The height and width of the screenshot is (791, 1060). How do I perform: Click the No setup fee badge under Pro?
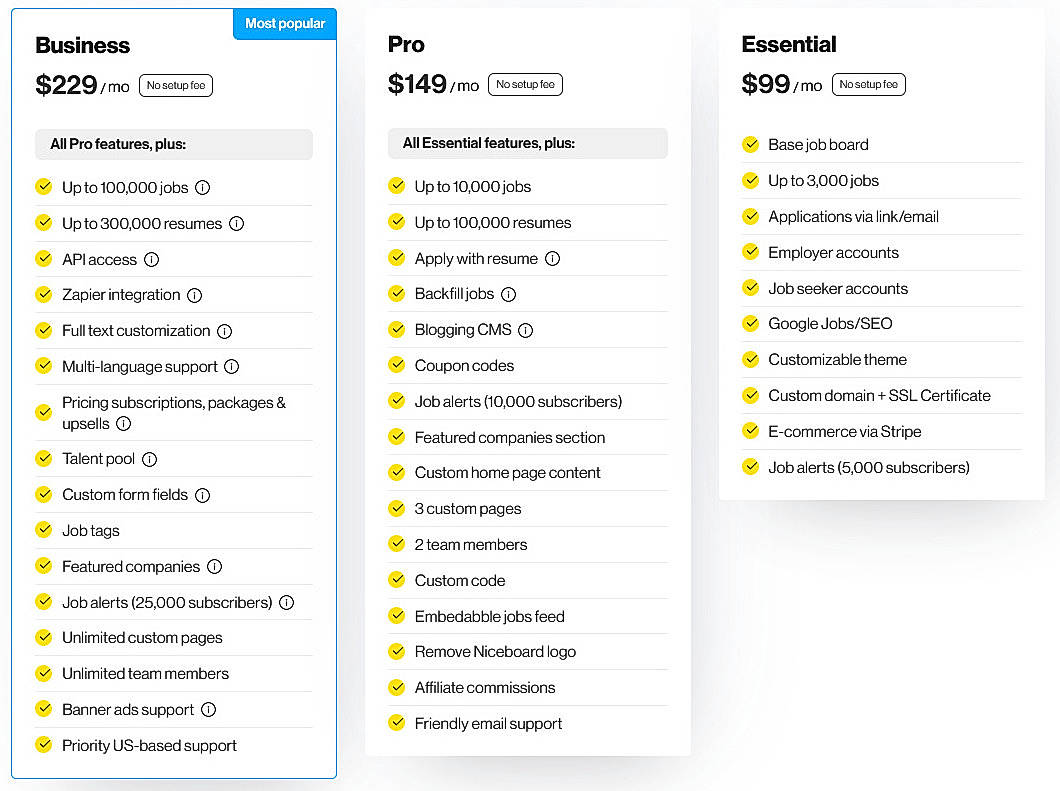(525, 84)
